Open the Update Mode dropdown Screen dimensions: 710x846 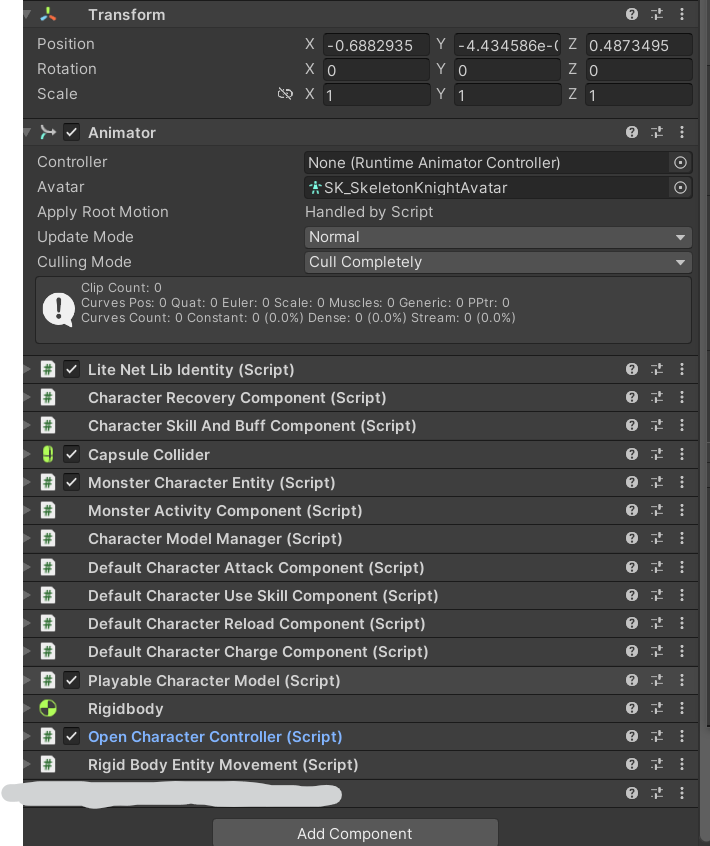point(497,237)
